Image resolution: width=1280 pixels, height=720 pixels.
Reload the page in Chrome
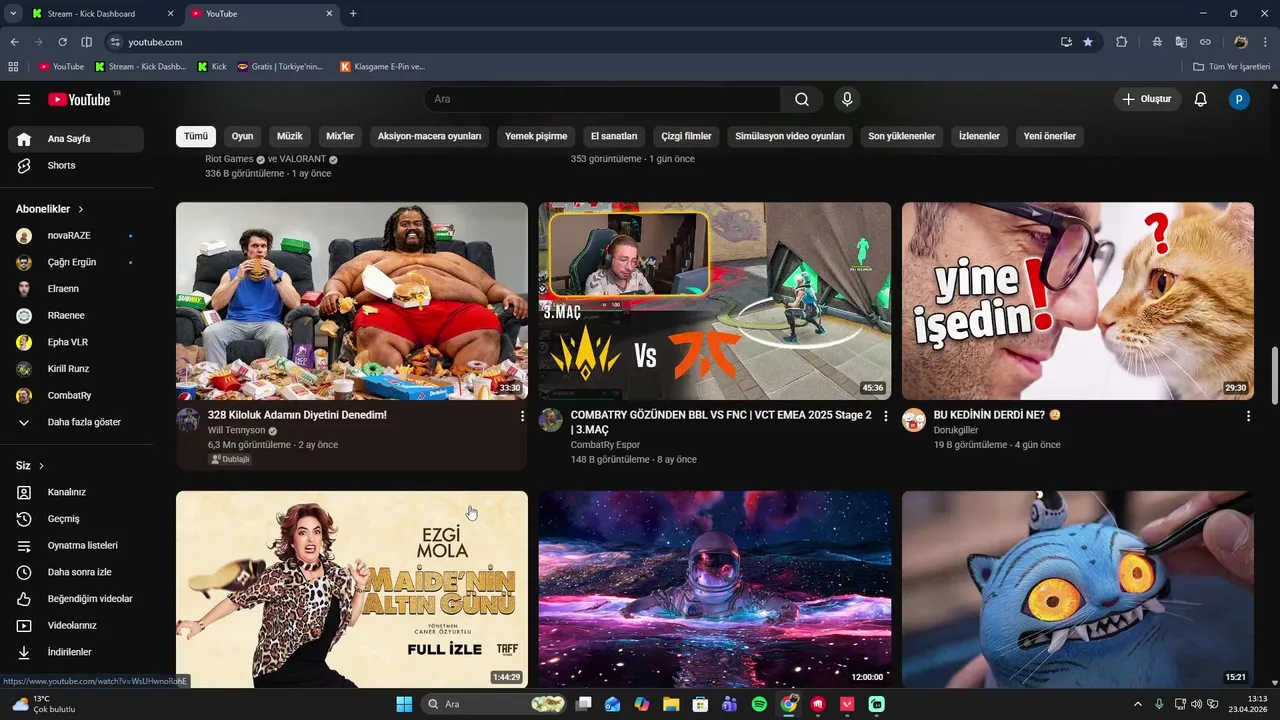62,42
